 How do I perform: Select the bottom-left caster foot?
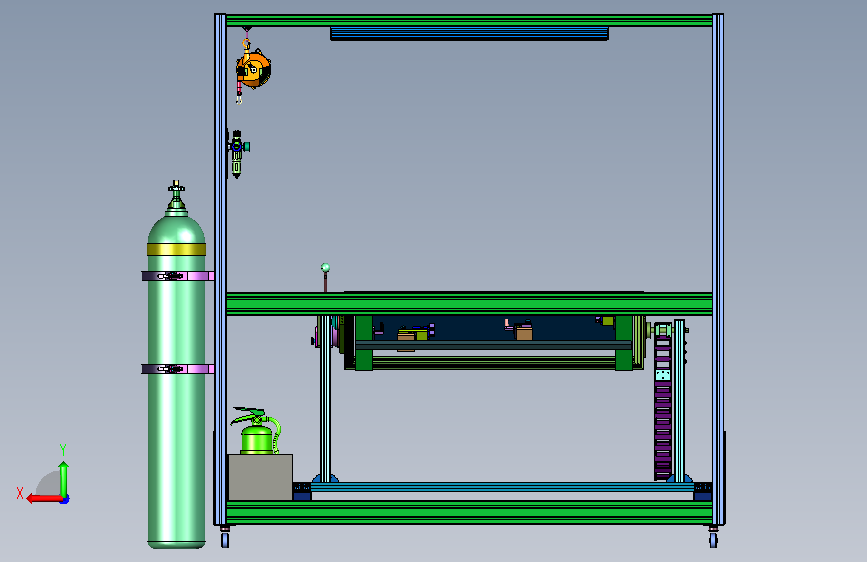[x=225, y=537]
